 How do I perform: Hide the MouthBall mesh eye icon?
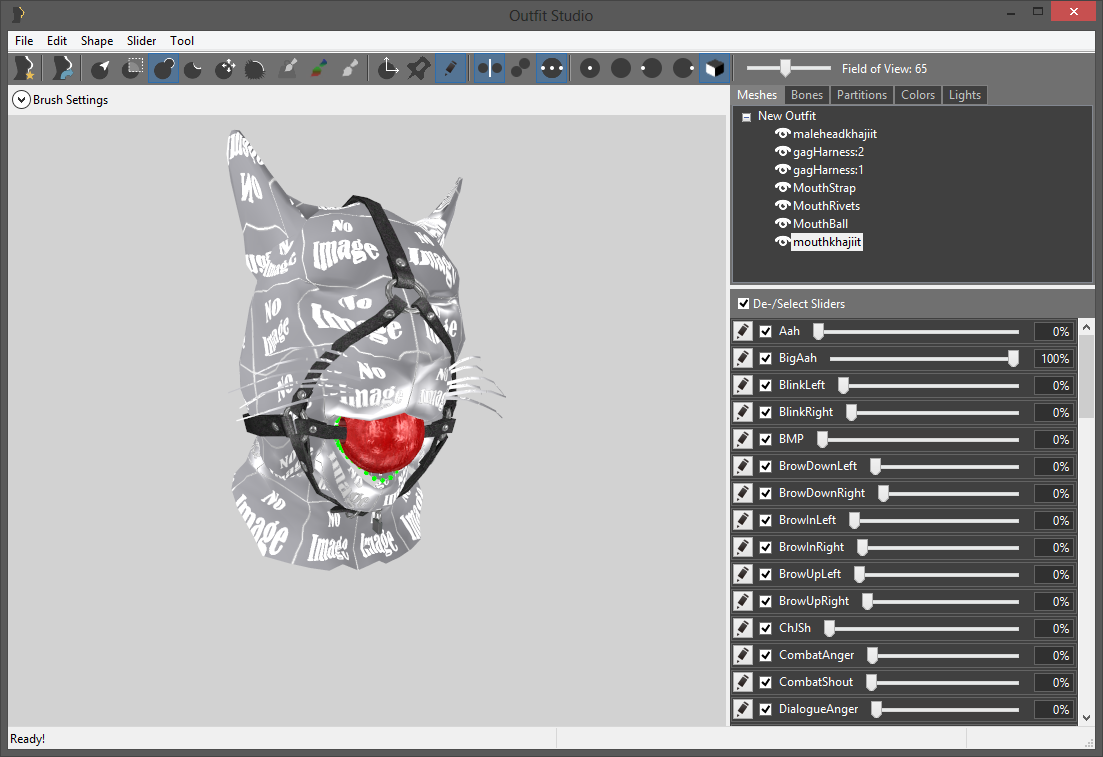(x=782, y=224)
